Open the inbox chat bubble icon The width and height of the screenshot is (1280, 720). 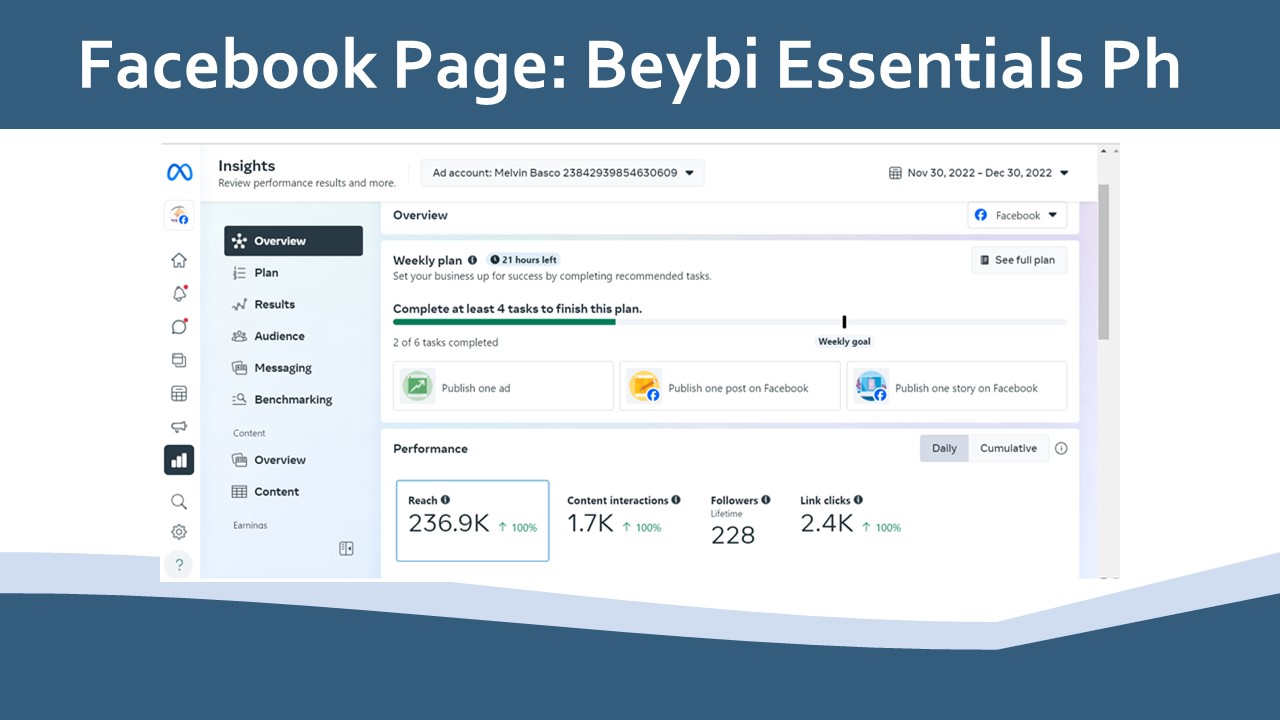tap(179, 326)
